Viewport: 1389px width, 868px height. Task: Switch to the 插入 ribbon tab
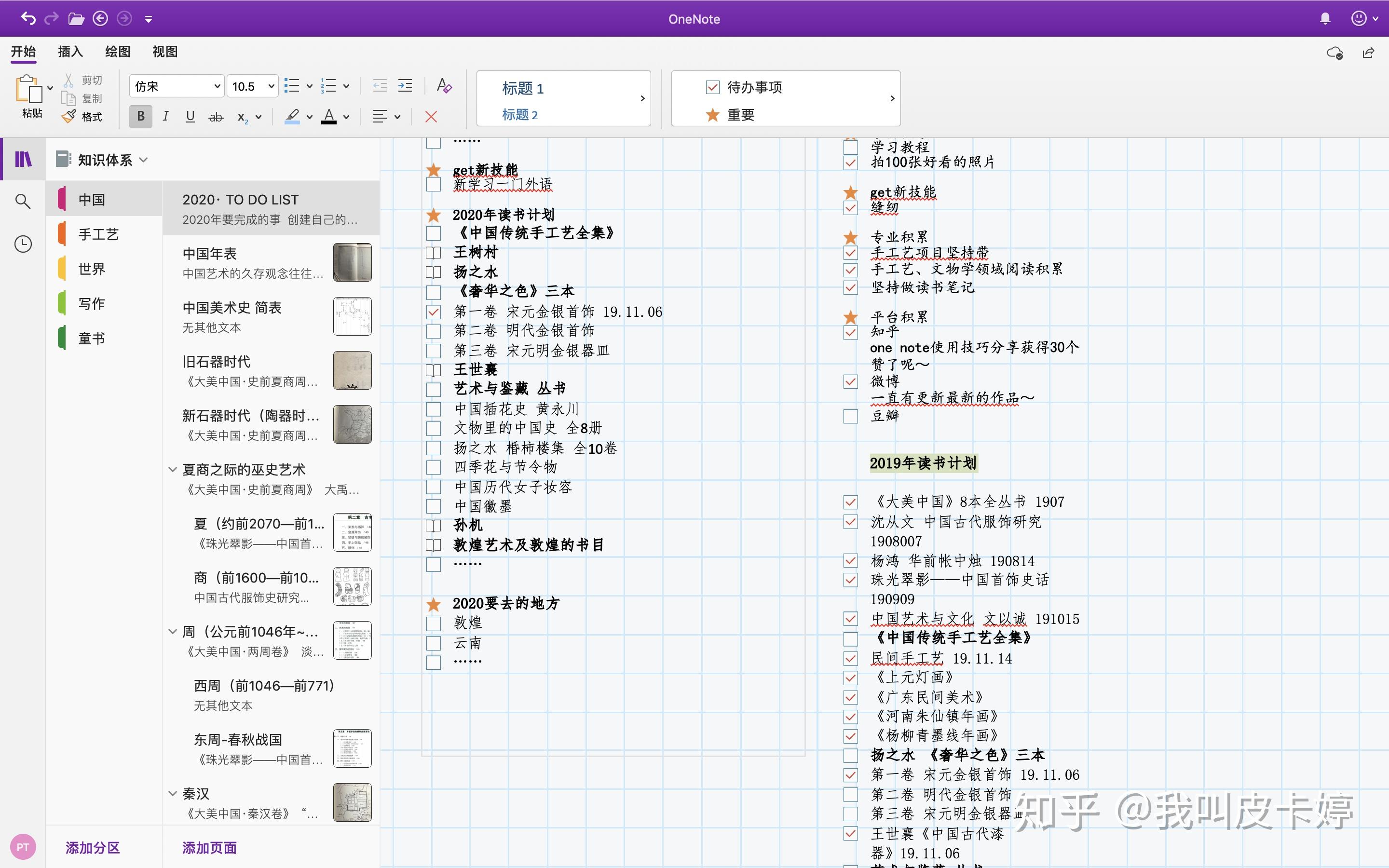(70, 52)
